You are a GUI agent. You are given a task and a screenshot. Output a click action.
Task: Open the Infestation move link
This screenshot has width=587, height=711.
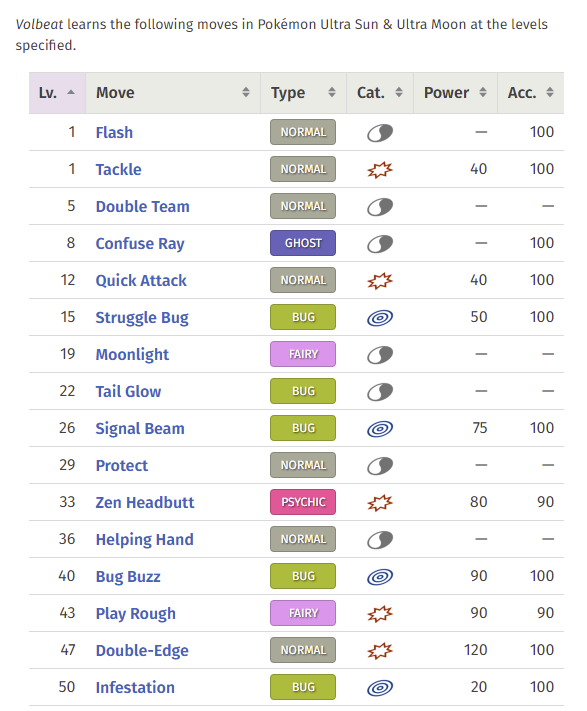135,687
